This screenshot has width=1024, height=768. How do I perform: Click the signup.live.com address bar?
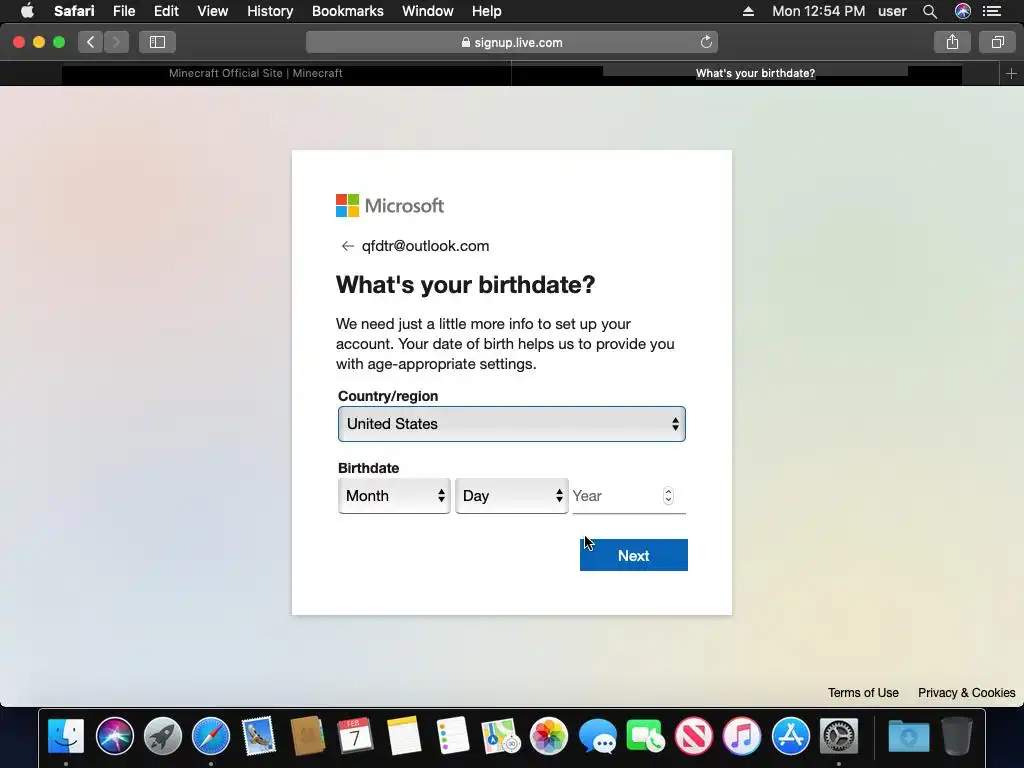pyautogui.click(x=511, y=42)
